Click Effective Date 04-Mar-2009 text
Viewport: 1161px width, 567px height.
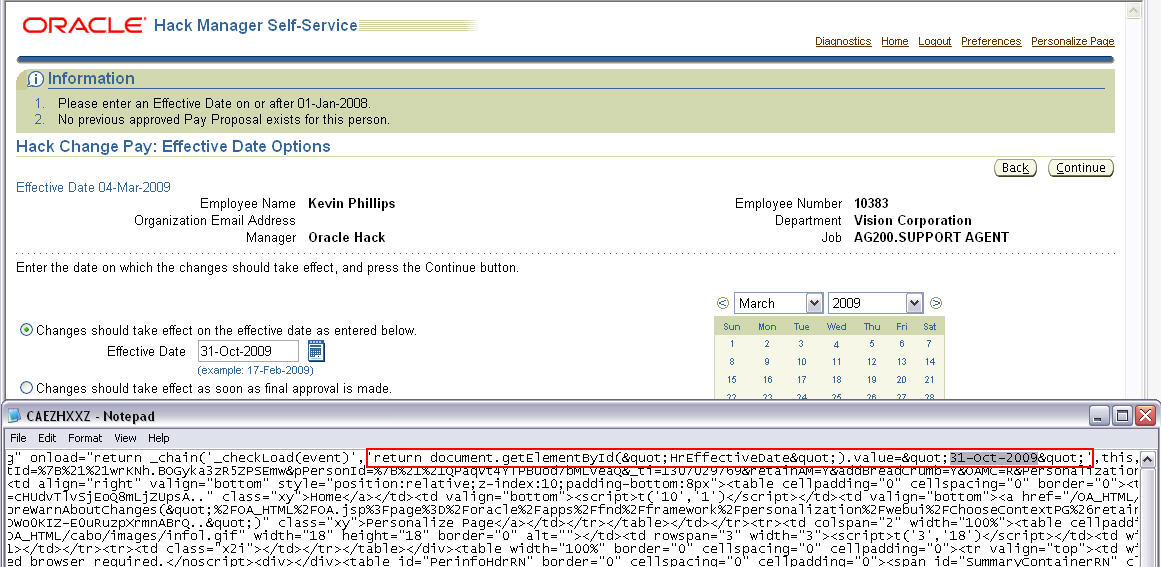93,187
